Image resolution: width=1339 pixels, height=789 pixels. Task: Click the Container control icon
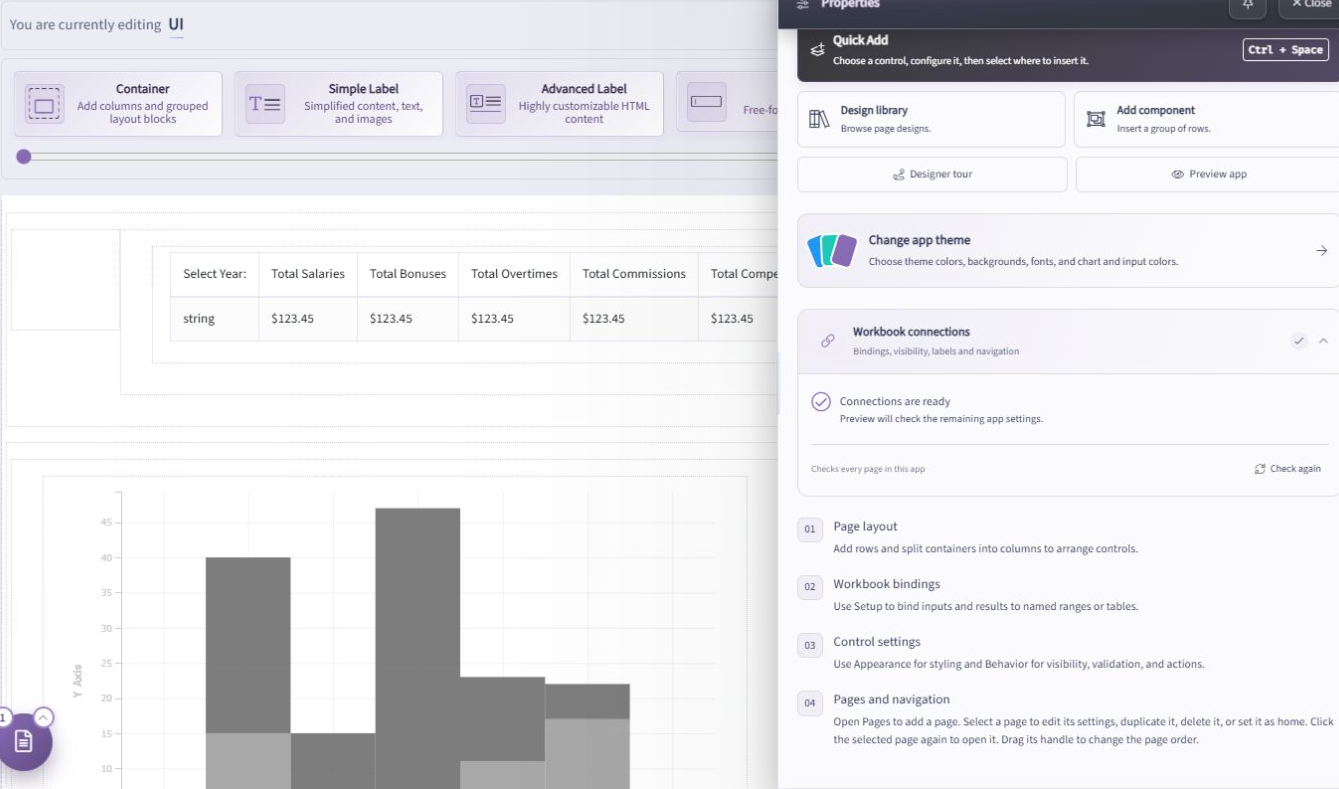click(x=44, y=104)
